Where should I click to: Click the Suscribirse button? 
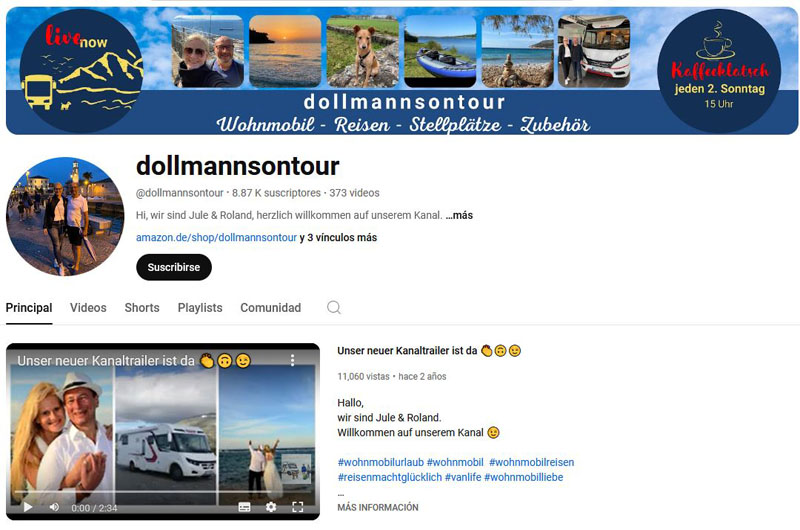pos(173,267)
